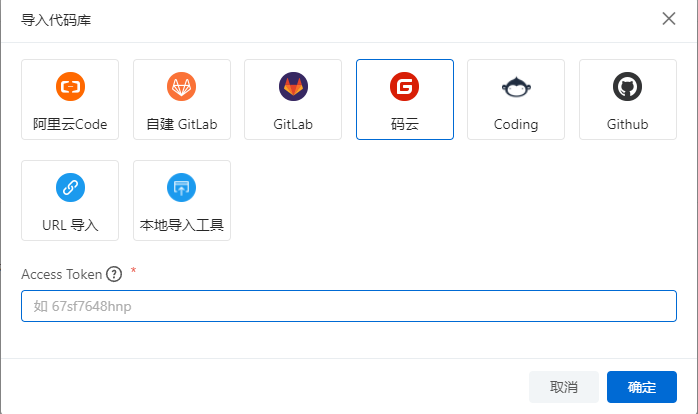Select the 码云 source label
Image resolution: width=698 pixels, height=414 pixels.
(x=405, y=124)
